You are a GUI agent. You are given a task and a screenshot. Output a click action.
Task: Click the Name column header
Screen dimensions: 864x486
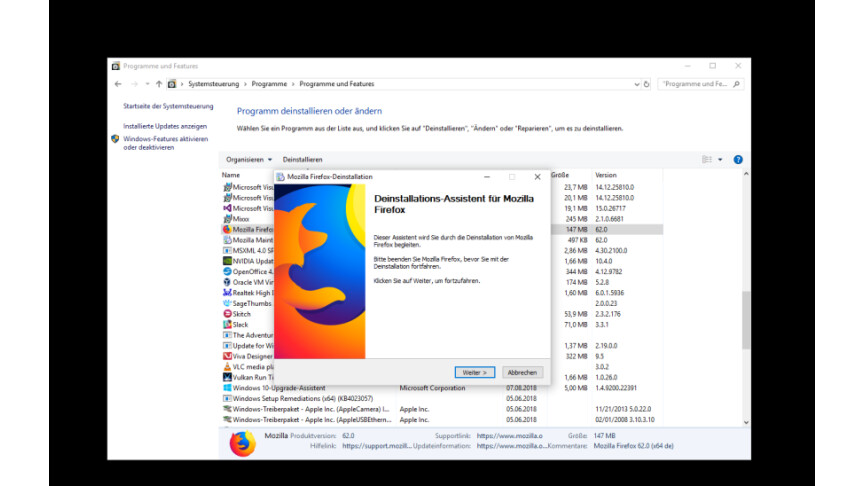pos(231,175)
